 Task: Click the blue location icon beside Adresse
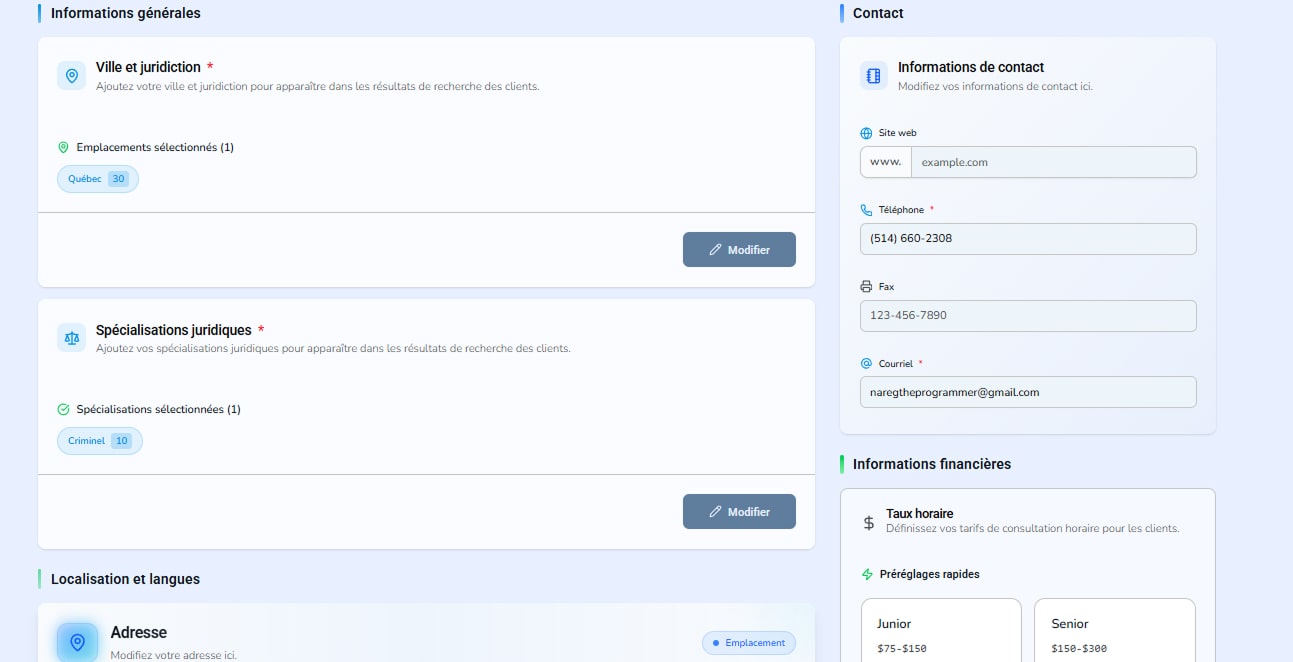tap(77, 642)
